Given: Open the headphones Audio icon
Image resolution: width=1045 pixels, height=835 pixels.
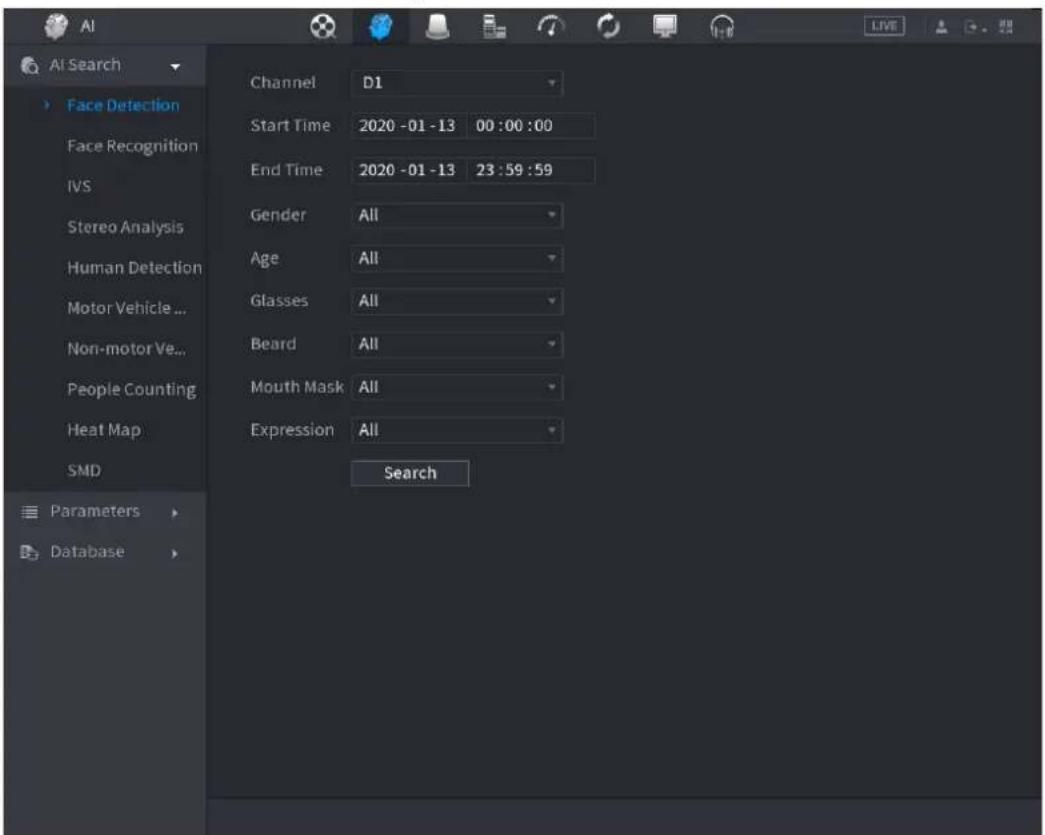Looking at the screenshot, I should click(722, 27).
